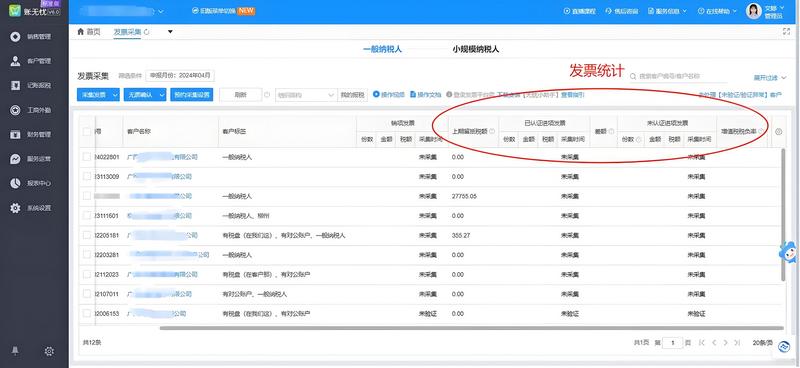Click the horizontal scrollbar under the table
This screenshot has width=800, height=368.
(472, 328)
